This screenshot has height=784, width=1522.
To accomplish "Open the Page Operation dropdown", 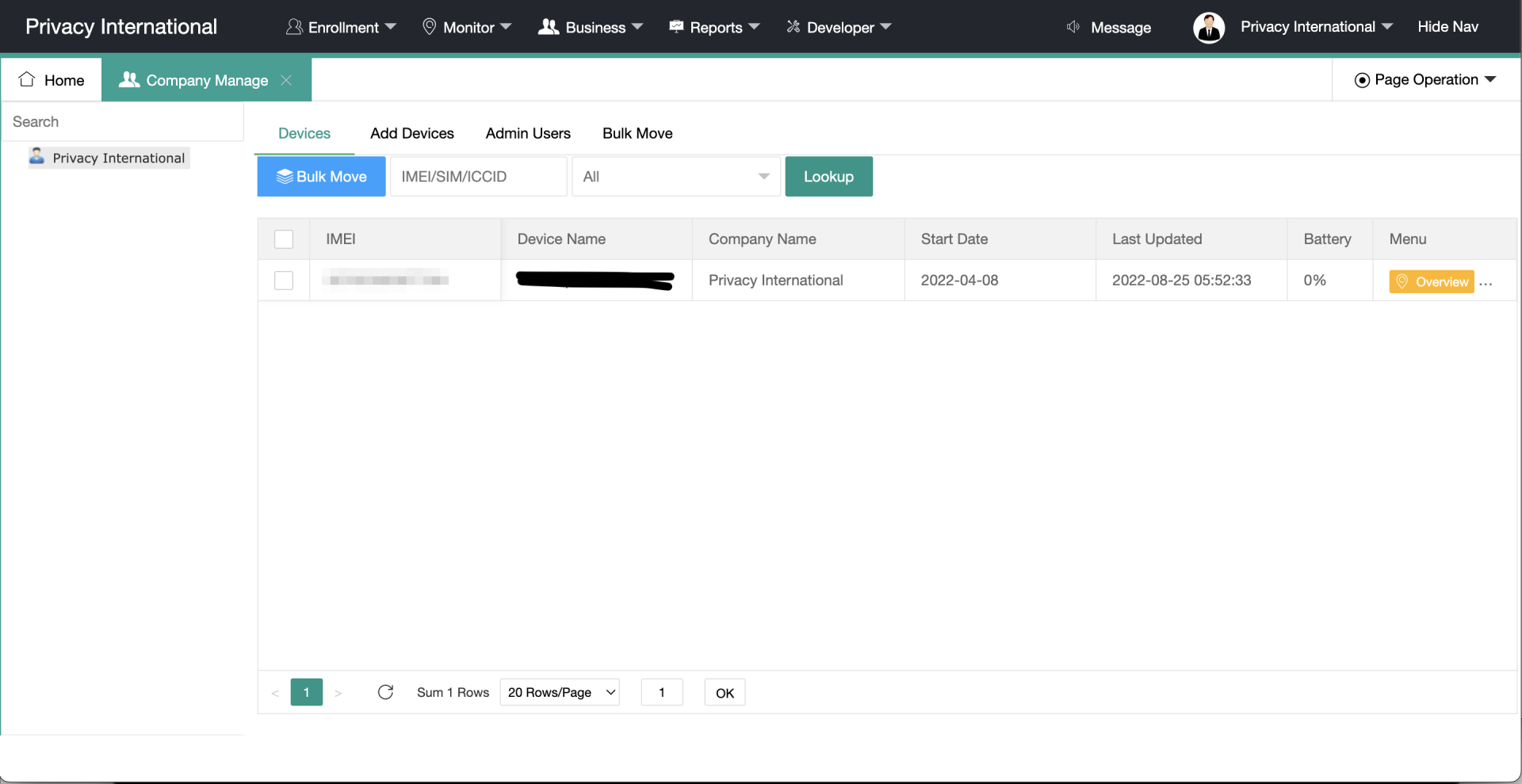I will coord(1425,80).
